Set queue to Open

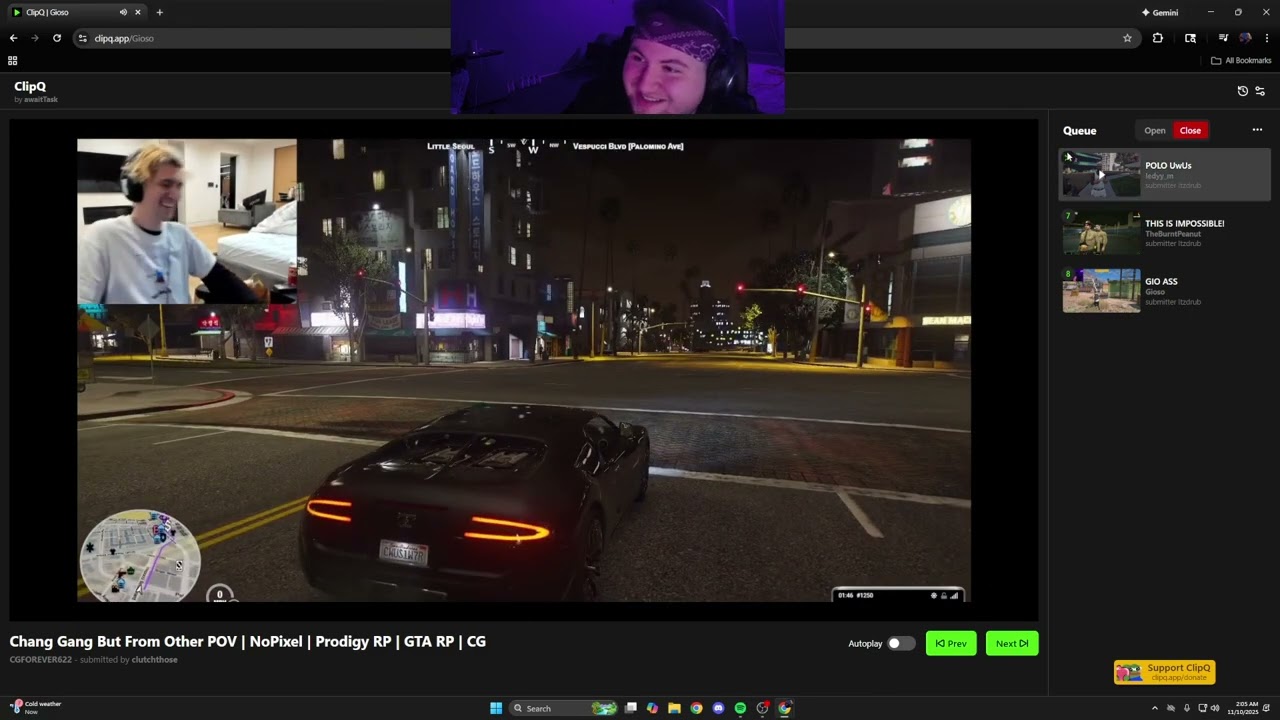point(1155,131)
